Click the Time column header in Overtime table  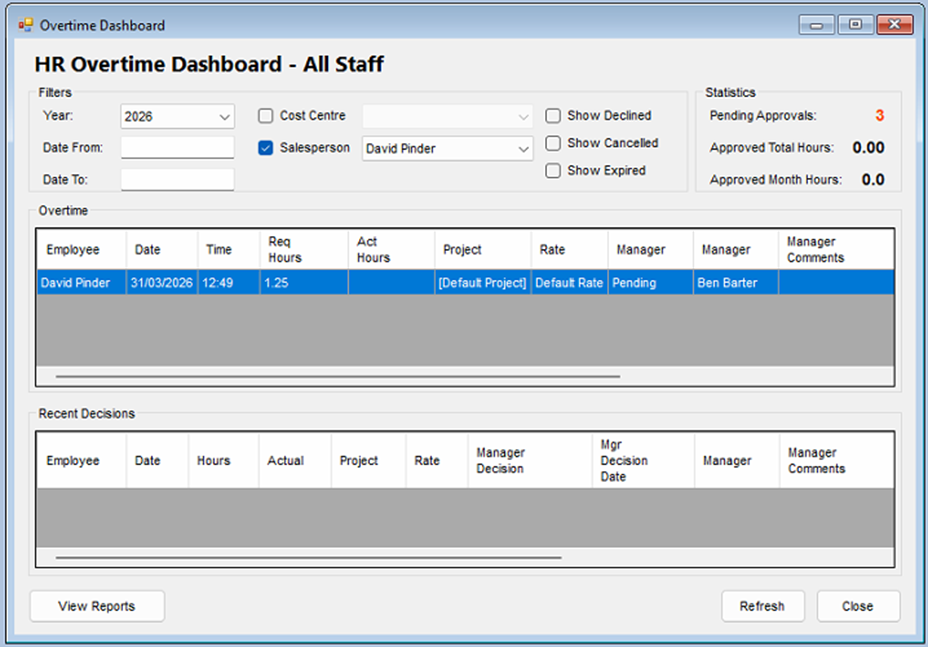click(x=228, y=249)
